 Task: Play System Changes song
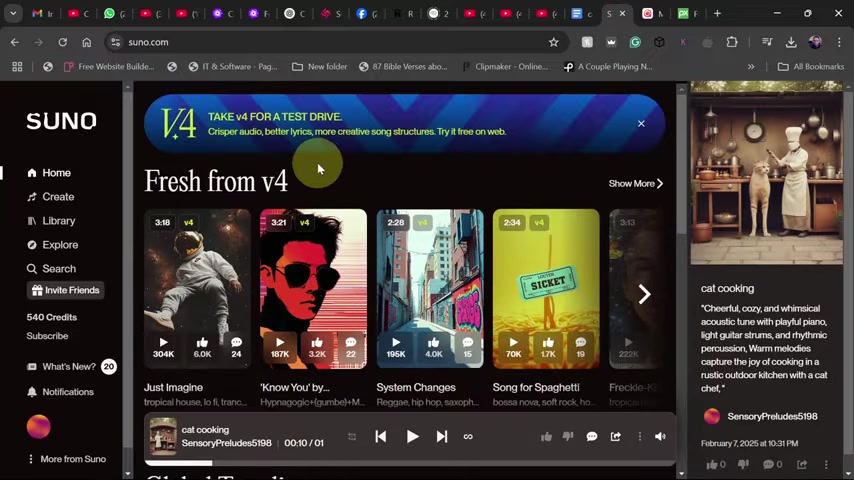click(x=396, y=347)
